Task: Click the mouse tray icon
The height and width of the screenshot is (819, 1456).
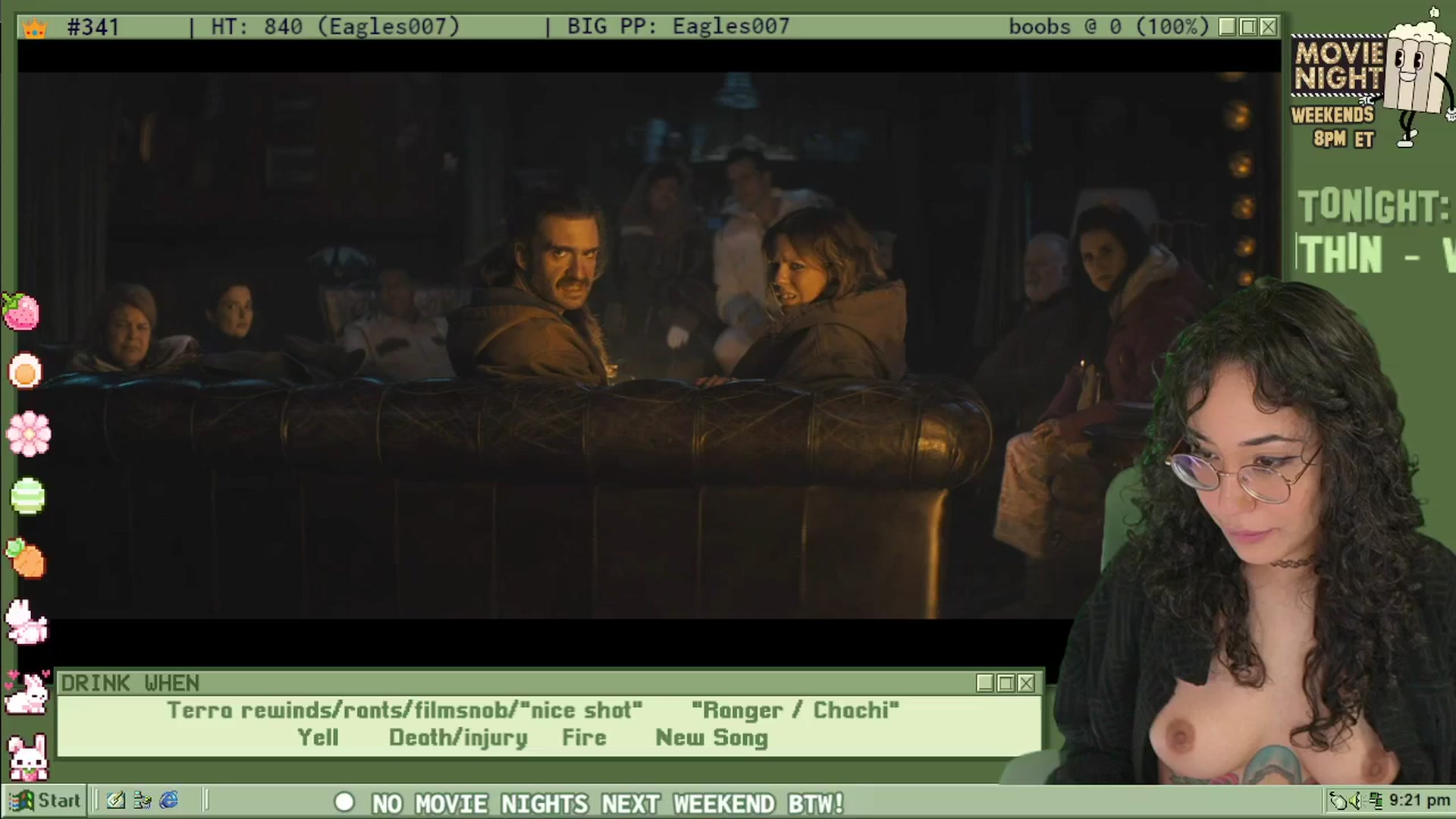Action: tap(1339, 801)
